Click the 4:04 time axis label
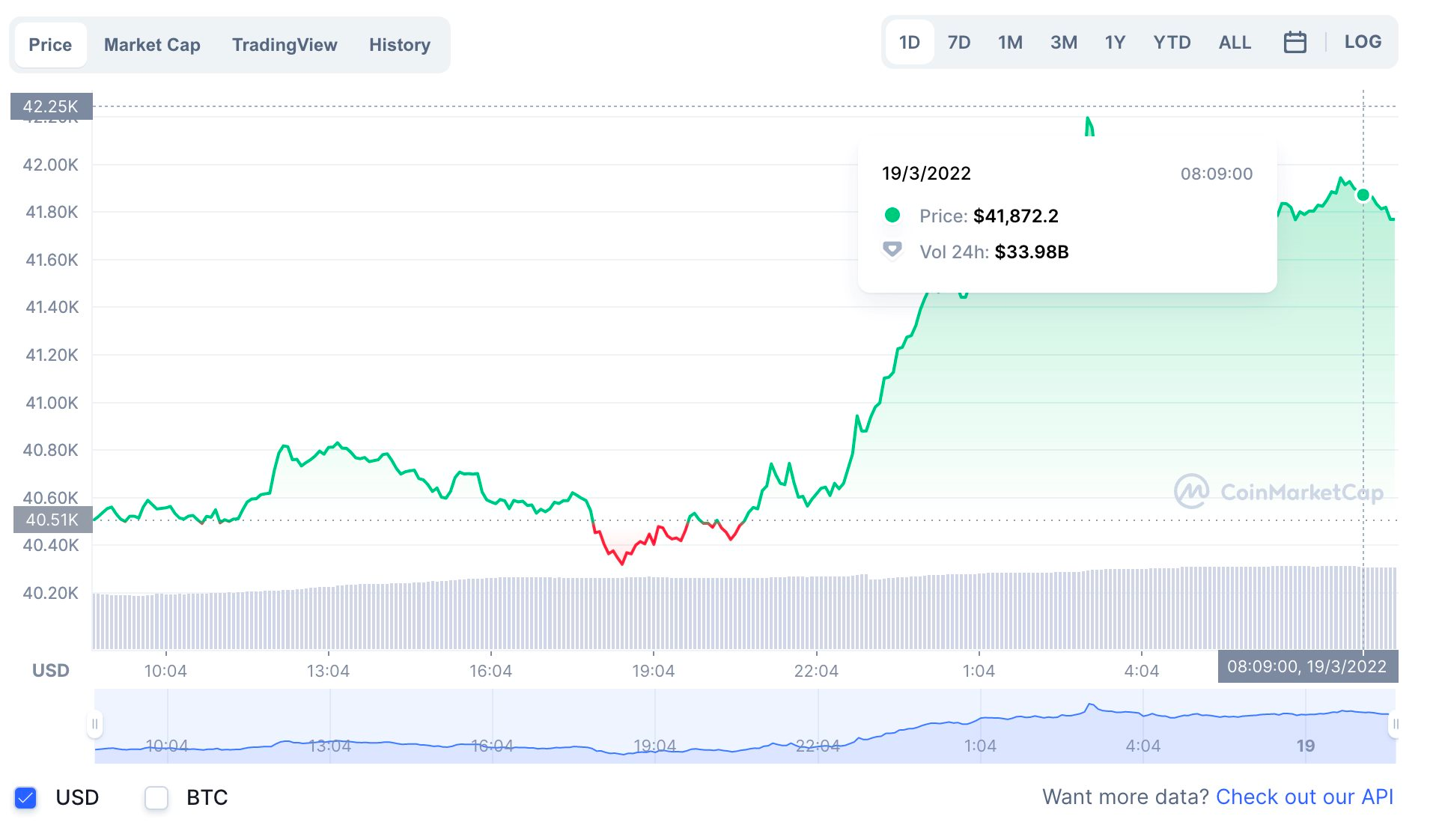 pos(1141,671)
